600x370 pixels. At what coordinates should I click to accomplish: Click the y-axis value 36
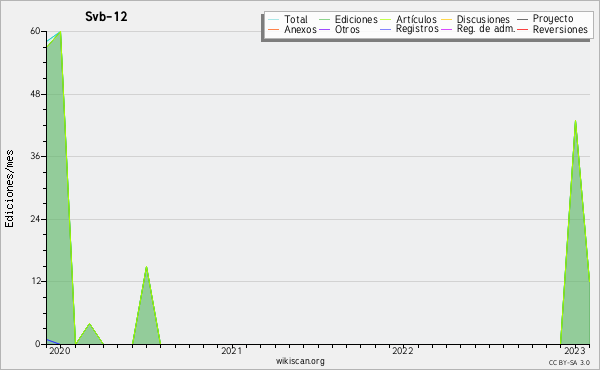35,156
